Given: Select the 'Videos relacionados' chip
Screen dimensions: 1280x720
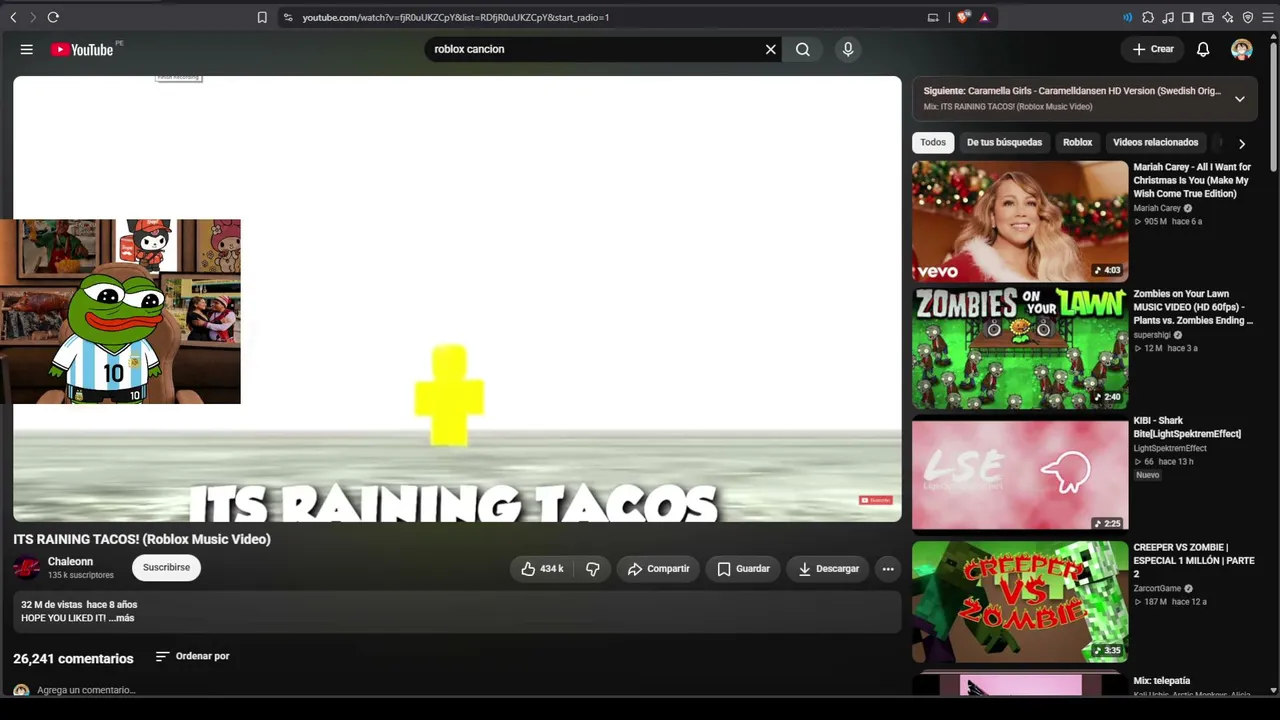Looking at the screenshot, I should coord(1155,143).
